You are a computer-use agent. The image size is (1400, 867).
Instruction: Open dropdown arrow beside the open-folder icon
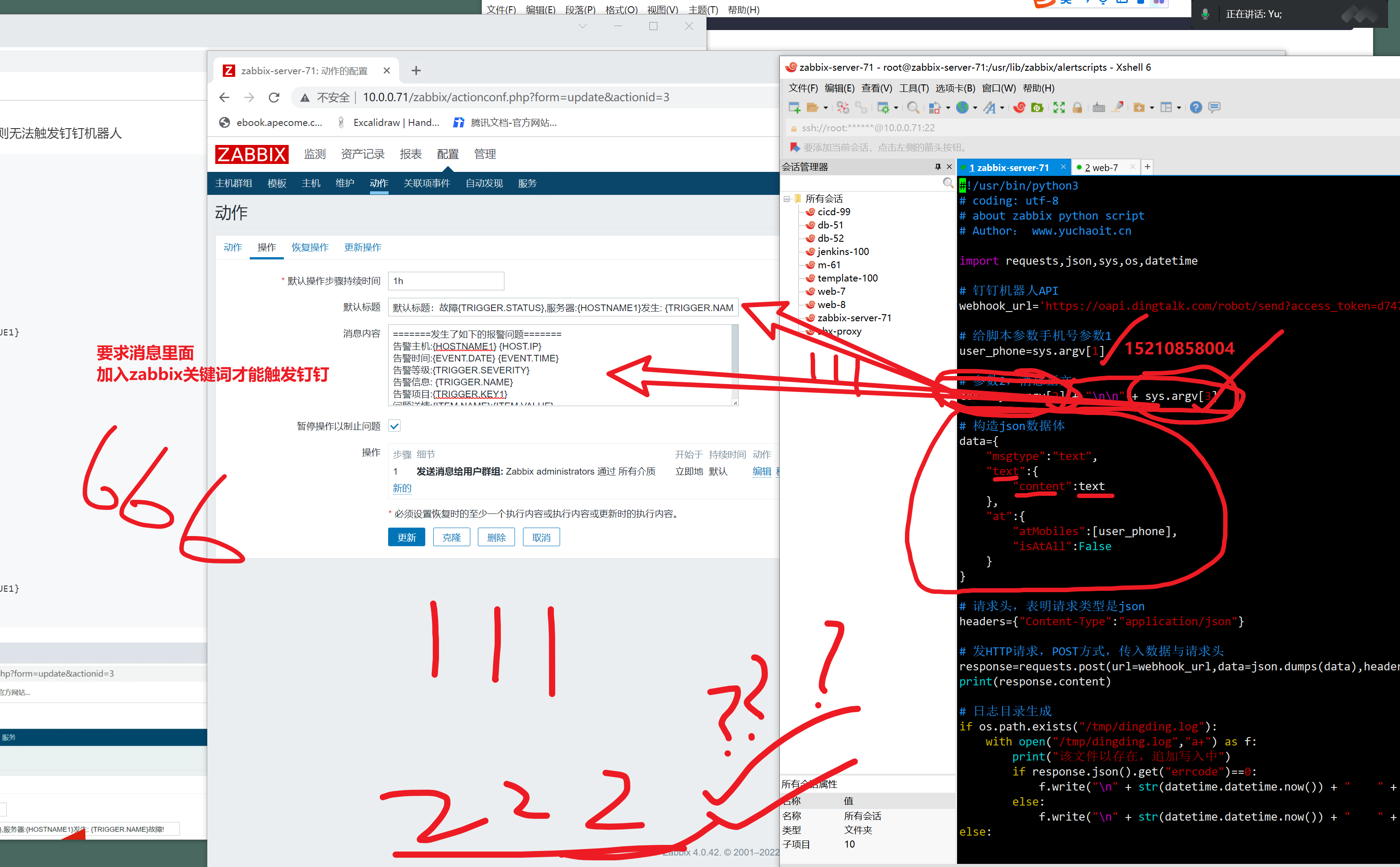pos(826,108)
